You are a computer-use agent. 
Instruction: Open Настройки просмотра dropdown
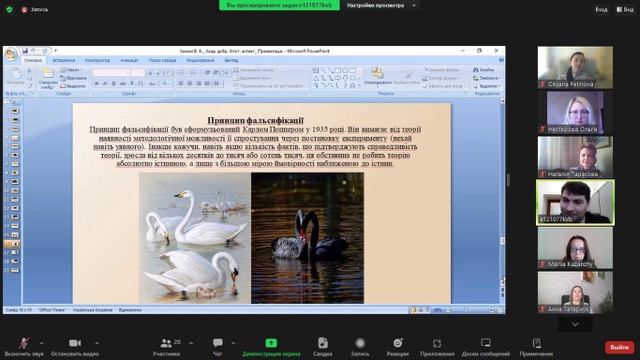[381, 5]
